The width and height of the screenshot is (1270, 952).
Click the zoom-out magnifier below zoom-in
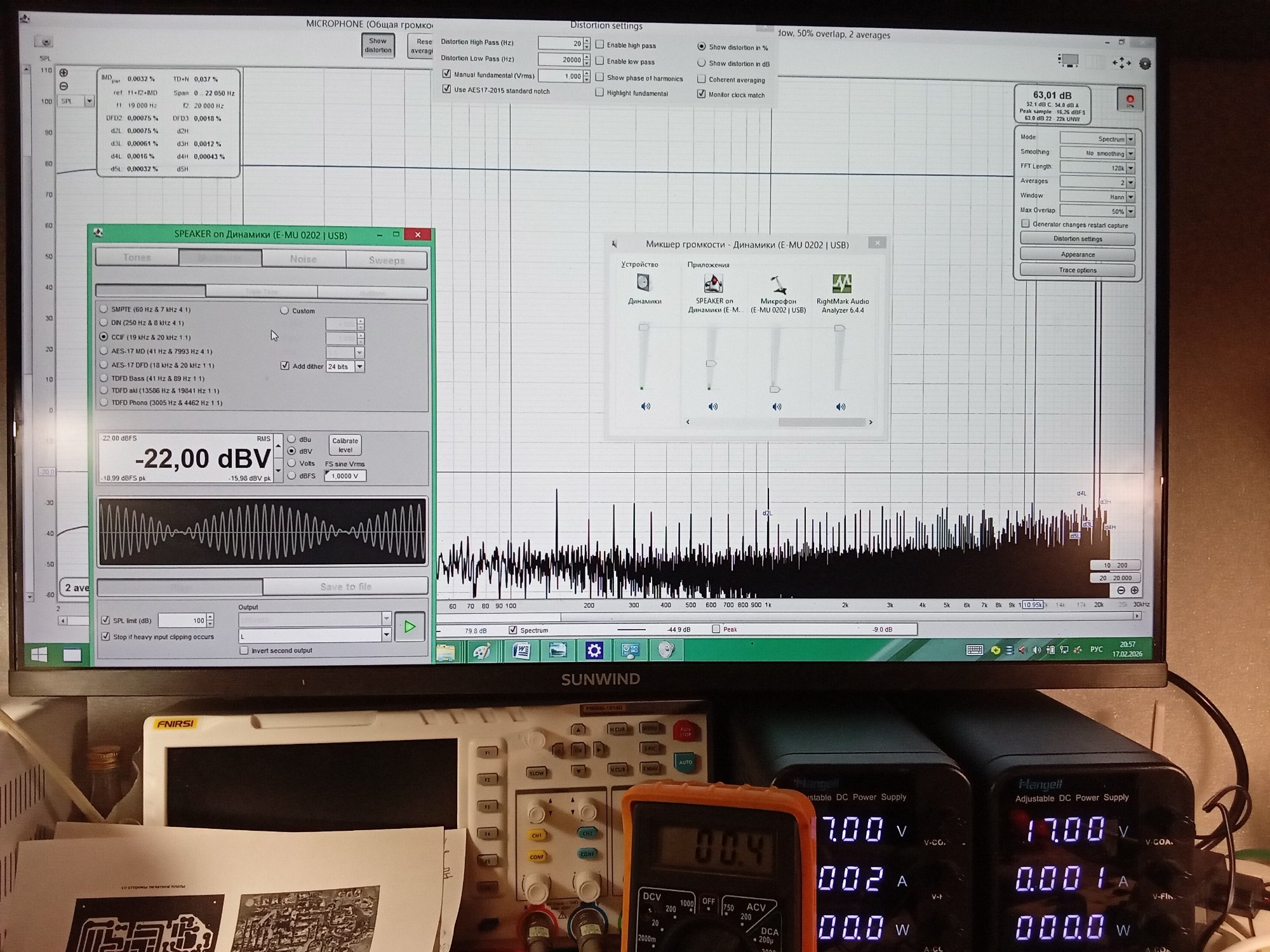coord(63,86)
